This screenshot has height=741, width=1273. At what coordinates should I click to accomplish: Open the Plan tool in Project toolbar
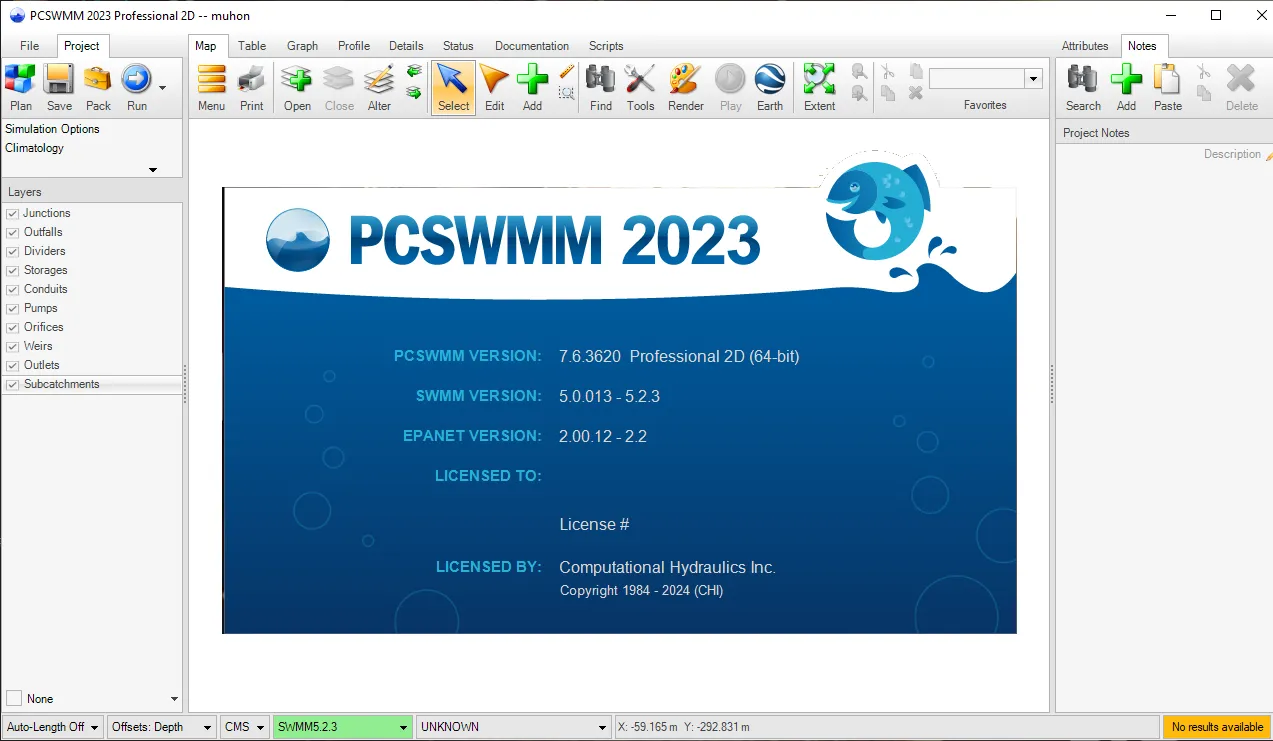20,88
